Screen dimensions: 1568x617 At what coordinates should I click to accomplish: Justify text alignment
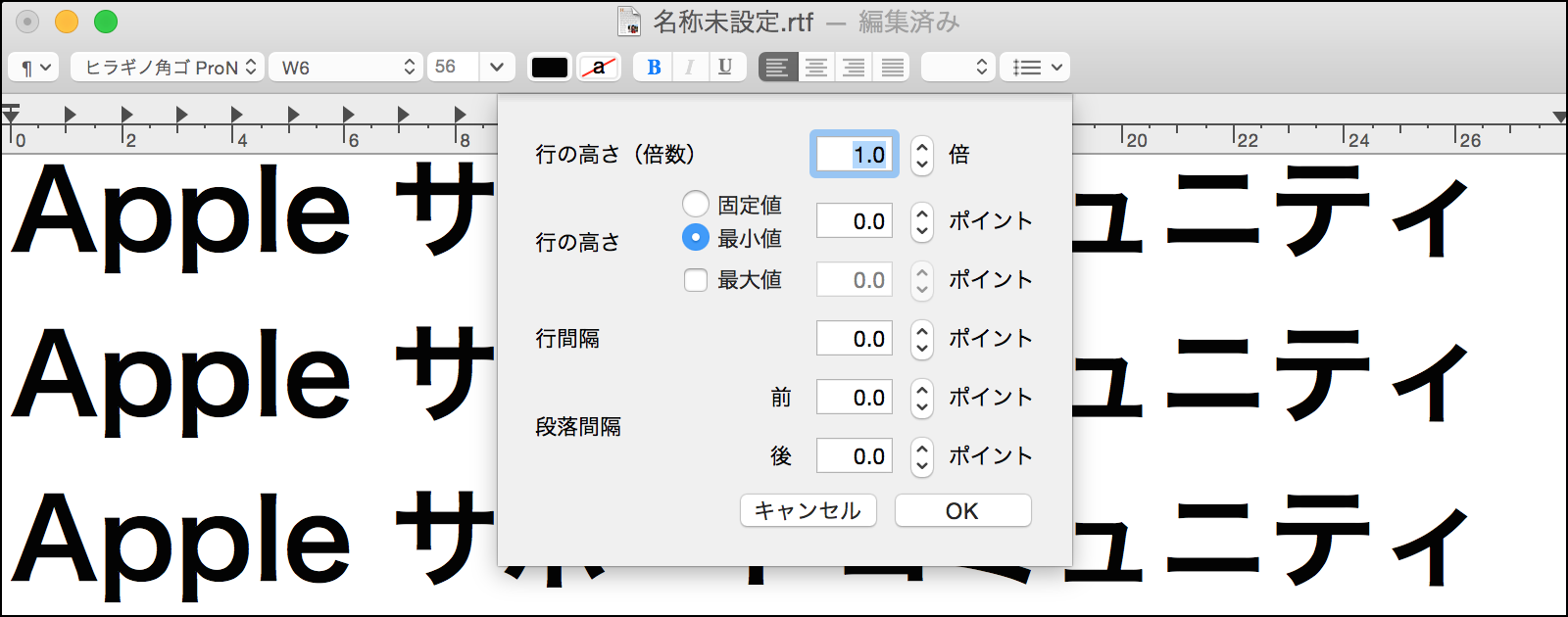[892, 67]
